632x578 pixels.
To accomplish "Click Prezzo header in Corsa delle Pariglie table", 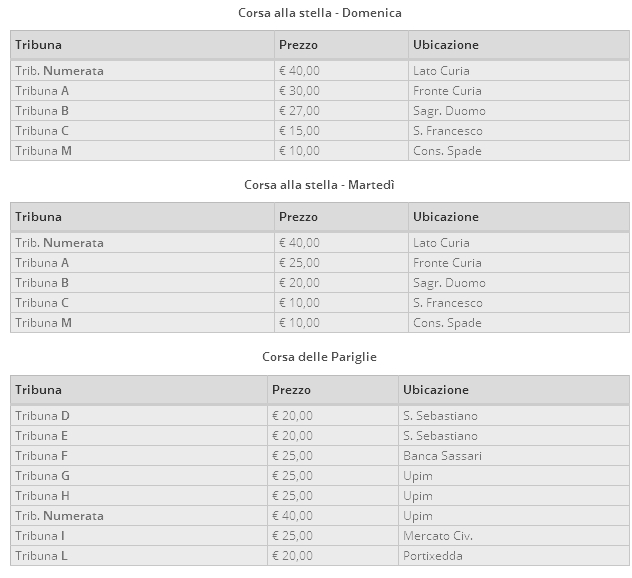I will point(291,390).
